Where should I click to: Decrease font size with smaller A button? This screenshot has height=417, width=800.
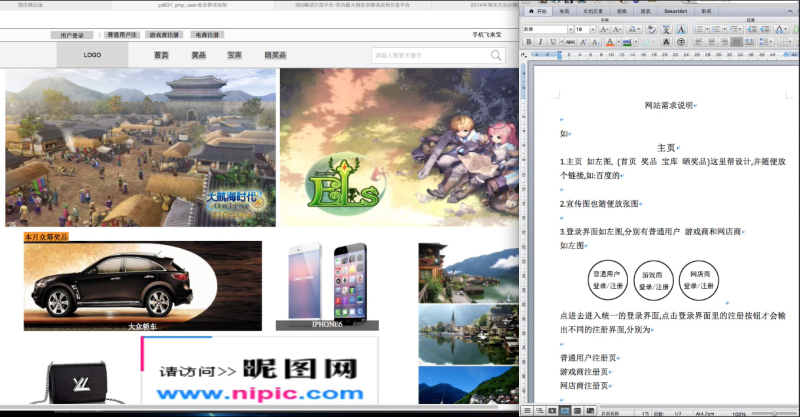click(x=617, y=29)
